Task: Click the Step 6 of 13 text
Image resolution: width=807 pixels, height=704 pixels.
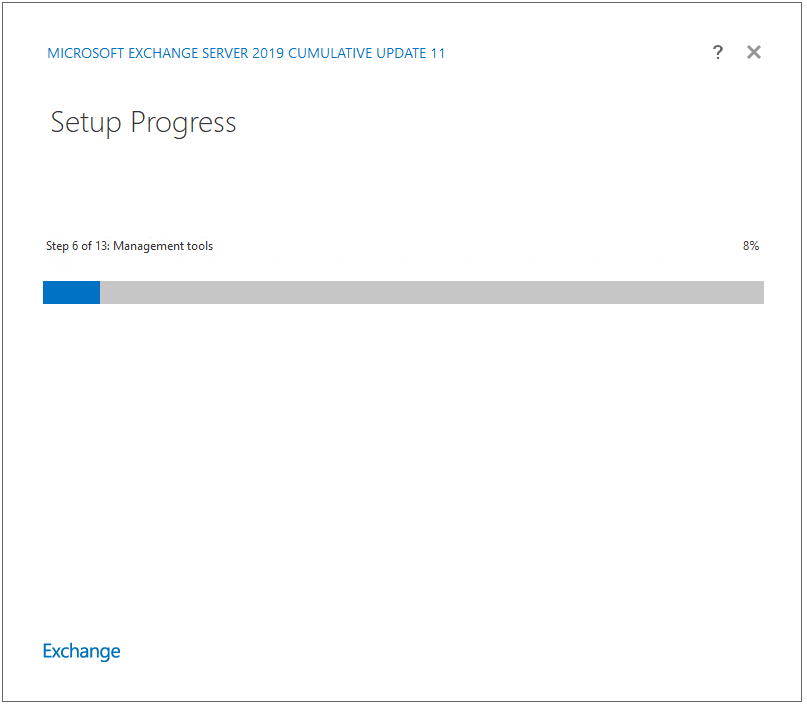Action: click(x=77, y=246)
